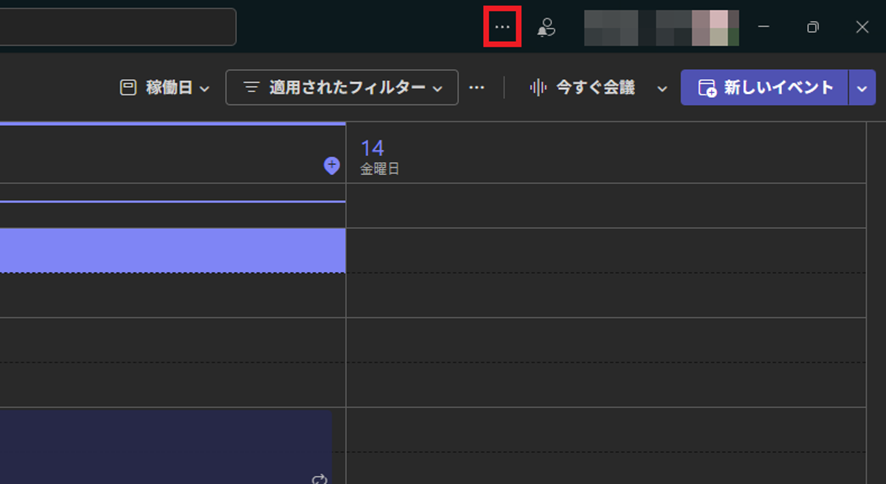Open the 適用されたフィルター dropdown
886x484 pixels.
(x=342, y=88)
